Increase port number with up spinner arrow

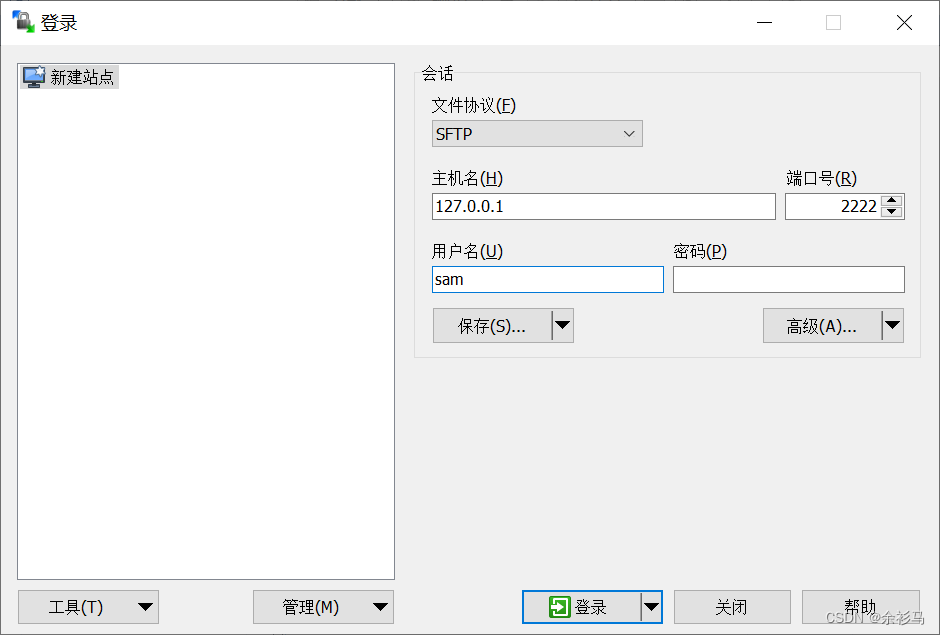pyautogui.click(x=893, y=201)
